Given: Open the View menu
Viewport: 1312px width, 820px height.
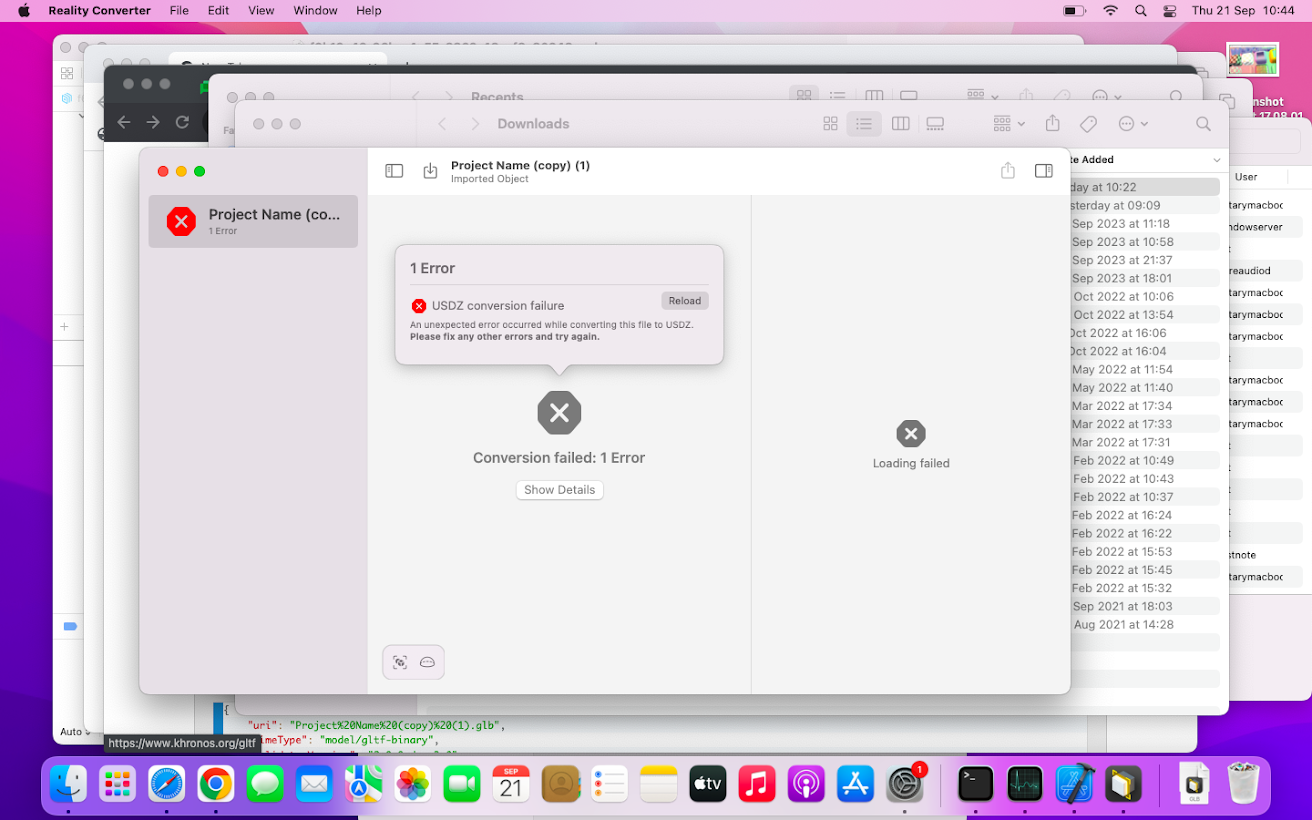Looking at the screenshot, I should [x=261, y=11].
